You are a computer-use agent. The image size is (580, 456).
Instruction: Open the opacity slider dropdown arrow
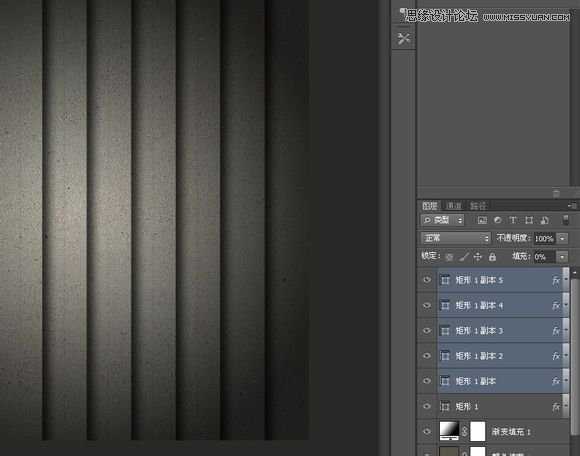[x=562, y=239]
